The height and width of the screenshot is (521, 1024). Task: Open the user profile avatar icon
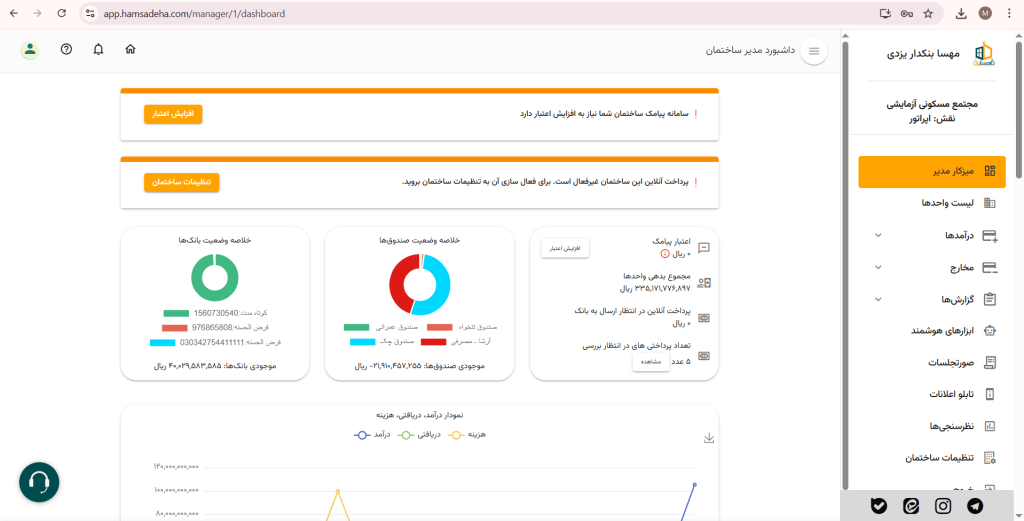point(29,50)
